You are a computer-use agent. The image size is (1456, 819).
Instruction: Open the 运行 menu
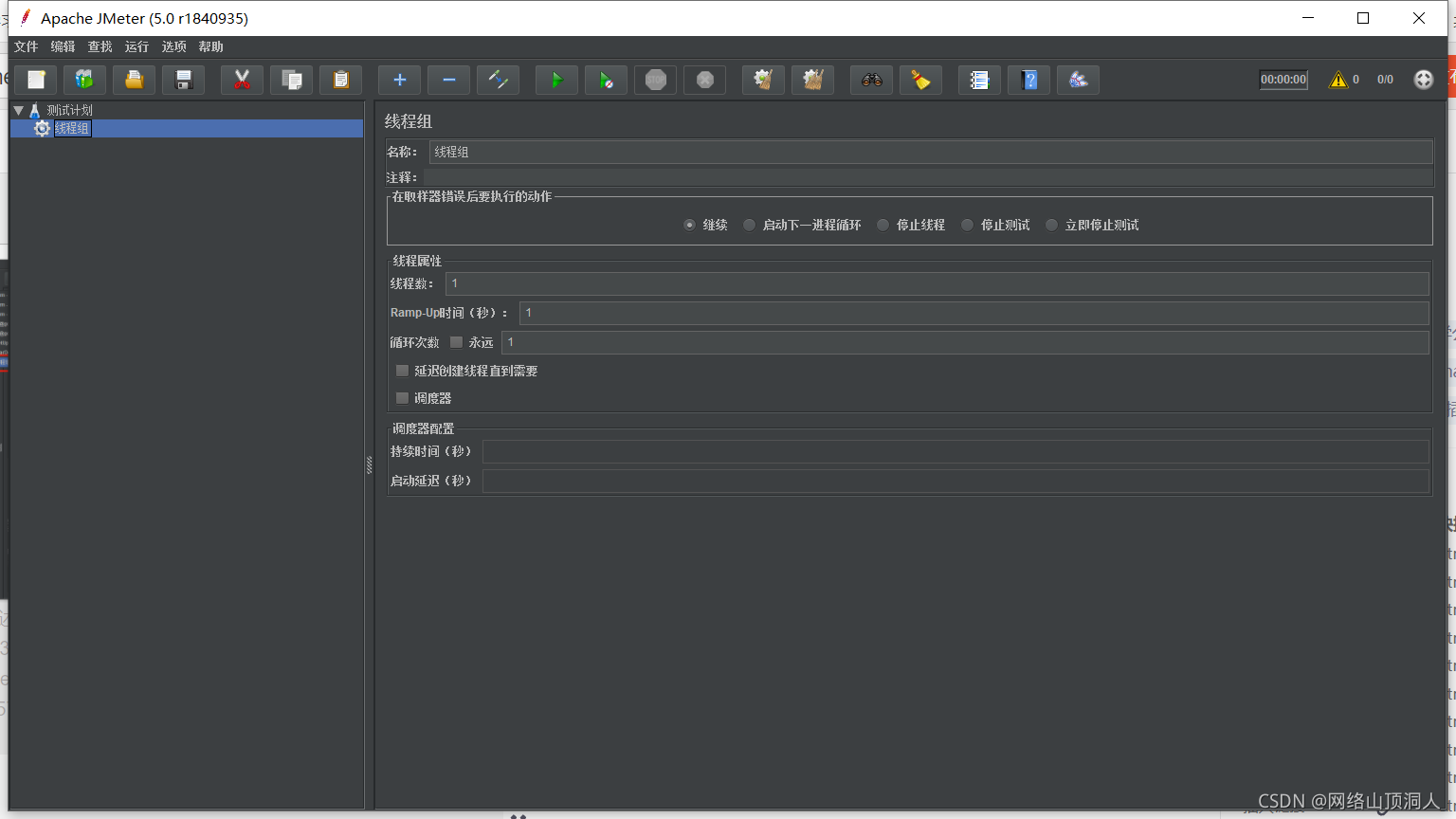(136, 46)
